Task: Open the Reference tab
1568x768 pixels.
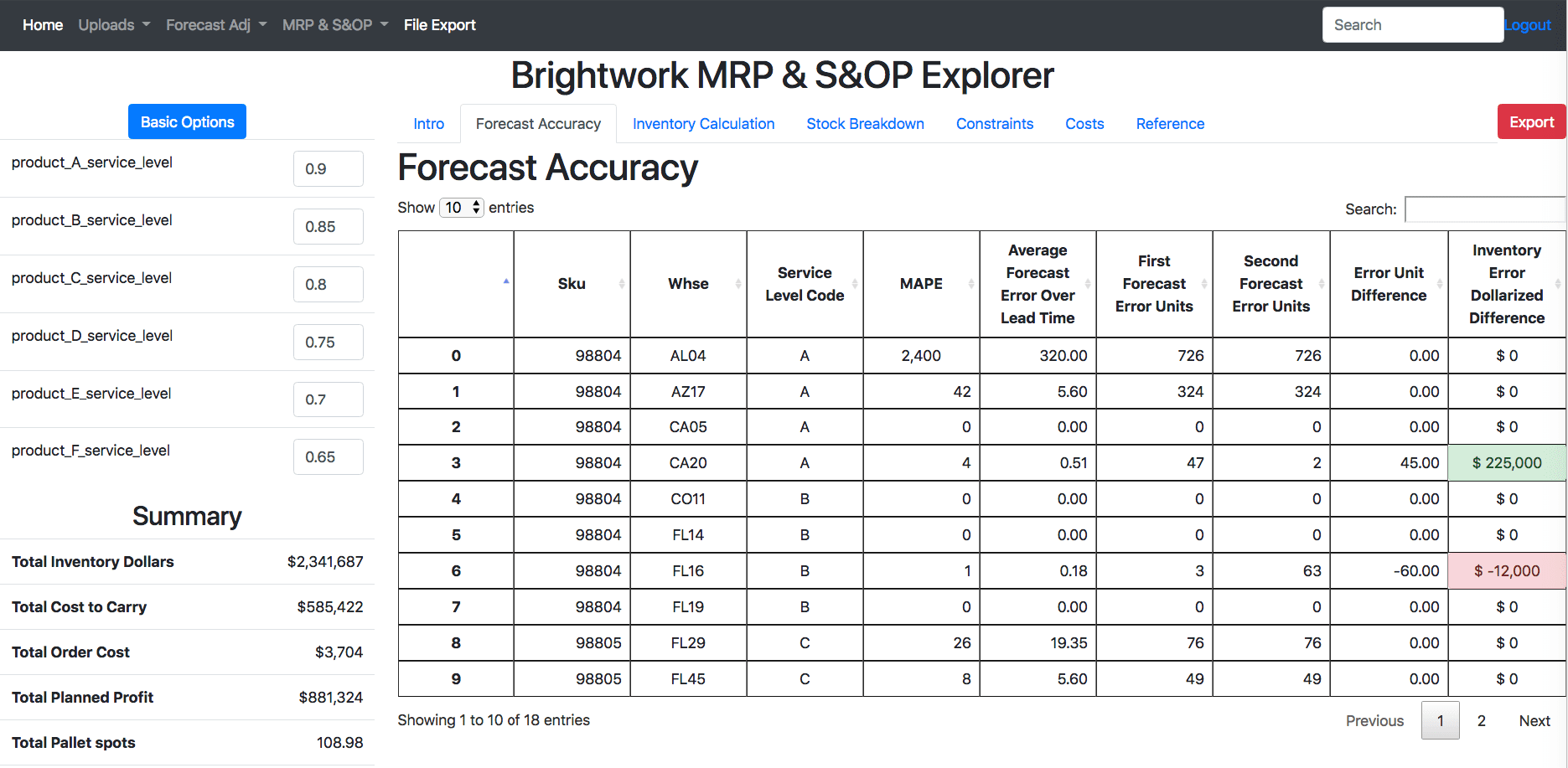Action: coord(1170,124)
